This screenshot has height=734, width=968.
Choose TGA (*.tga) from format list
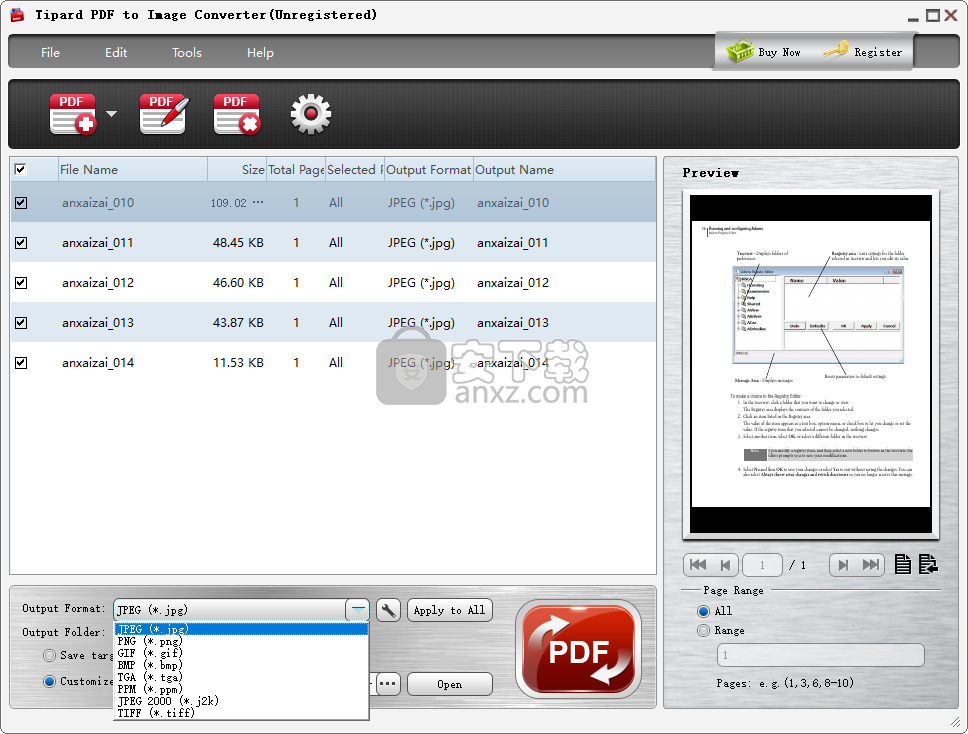241,677
